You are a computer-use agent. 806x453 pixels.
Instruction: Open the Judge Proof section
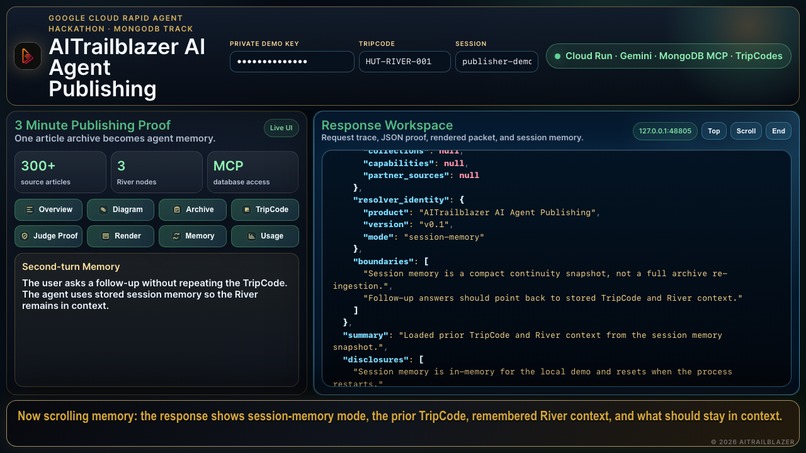point(48,236)
